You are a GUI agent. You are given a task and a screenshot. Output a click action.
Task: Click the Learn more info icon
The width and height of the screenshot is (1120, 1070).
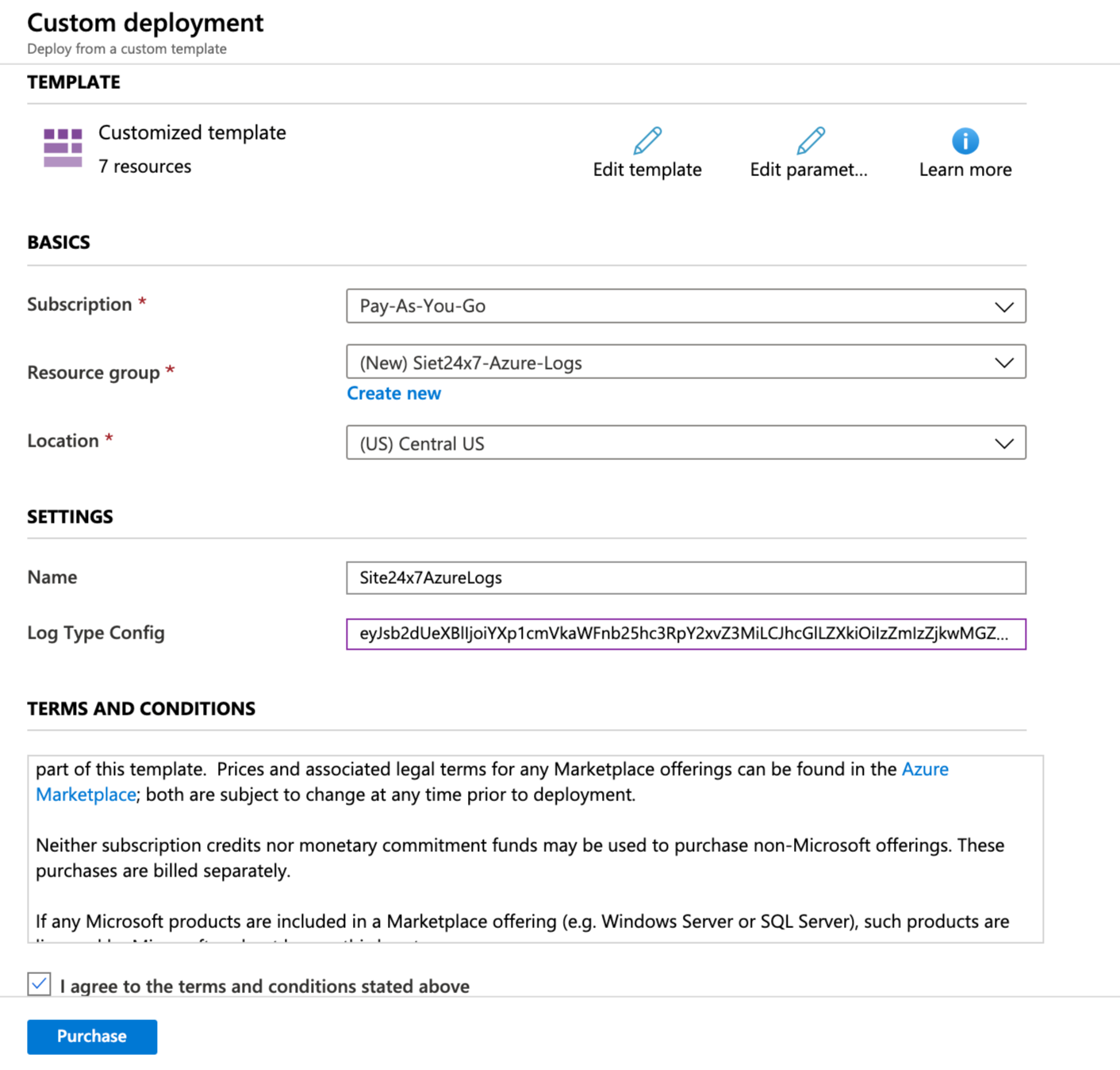pos(965,141)
